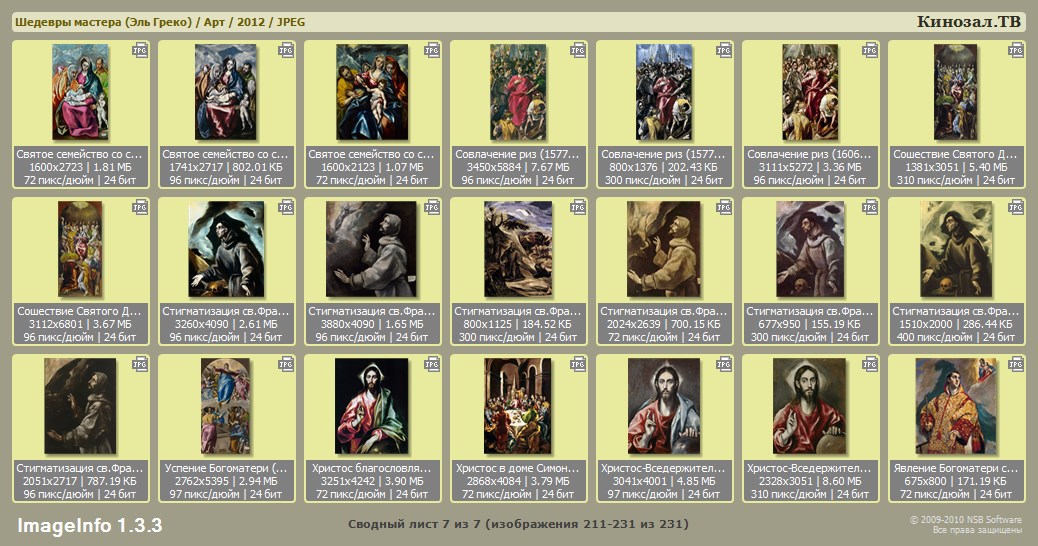Select the St. Francis thumbnail sized 3260x4090

226,248
